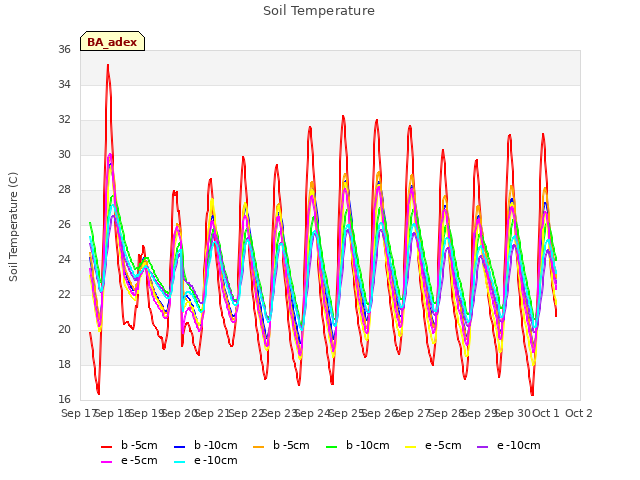Click the Oct 1 x-axis date label
This screenshot has height=480, width=640.
pos(545,413)
